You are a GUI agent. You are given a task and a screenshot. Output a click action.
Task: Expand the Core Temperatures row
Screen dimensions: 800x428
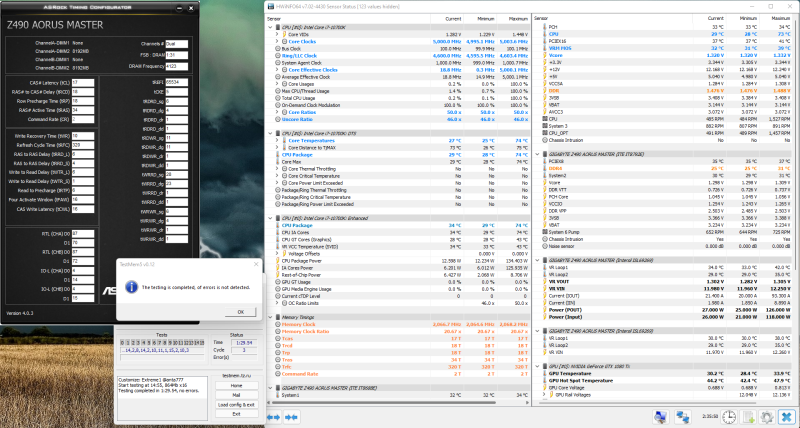pos(277,140)
